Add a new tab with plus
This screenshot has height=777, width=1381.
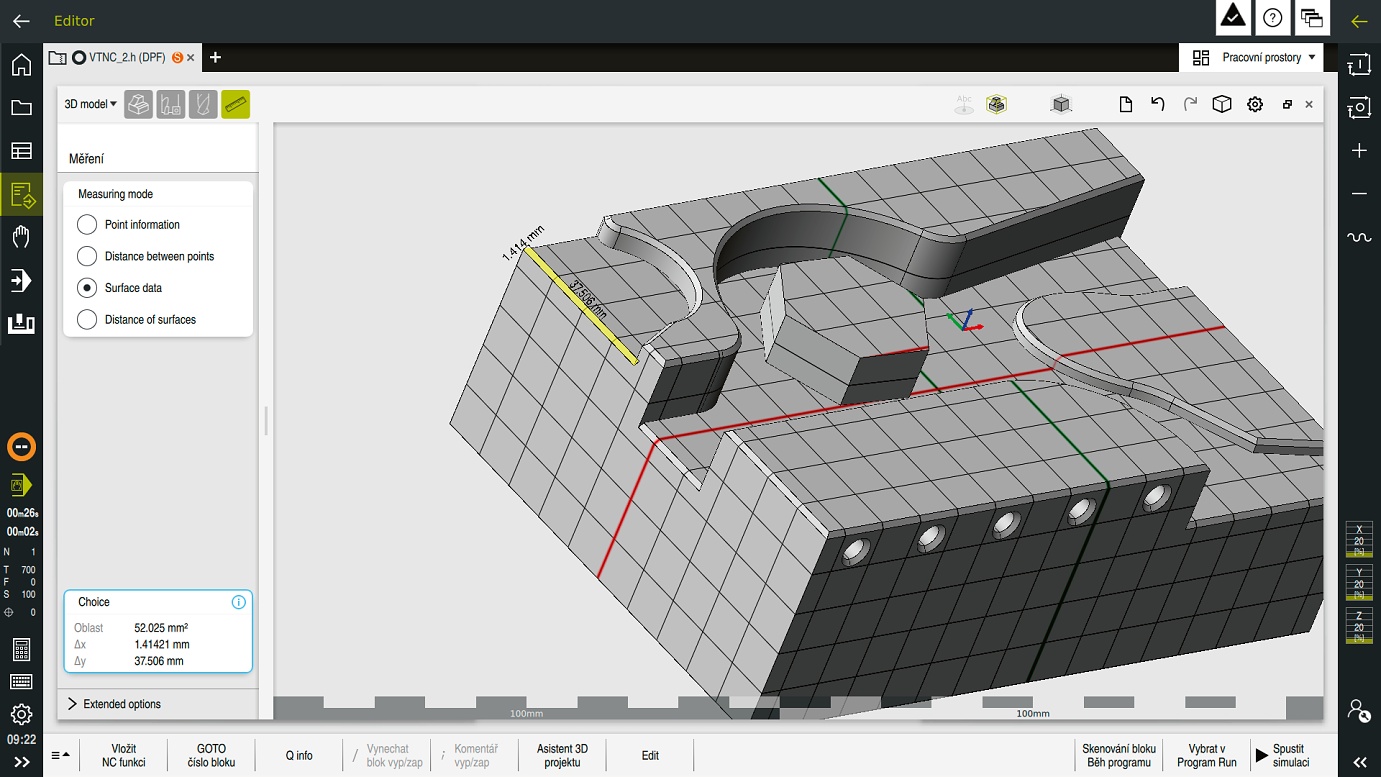[215, 58]
